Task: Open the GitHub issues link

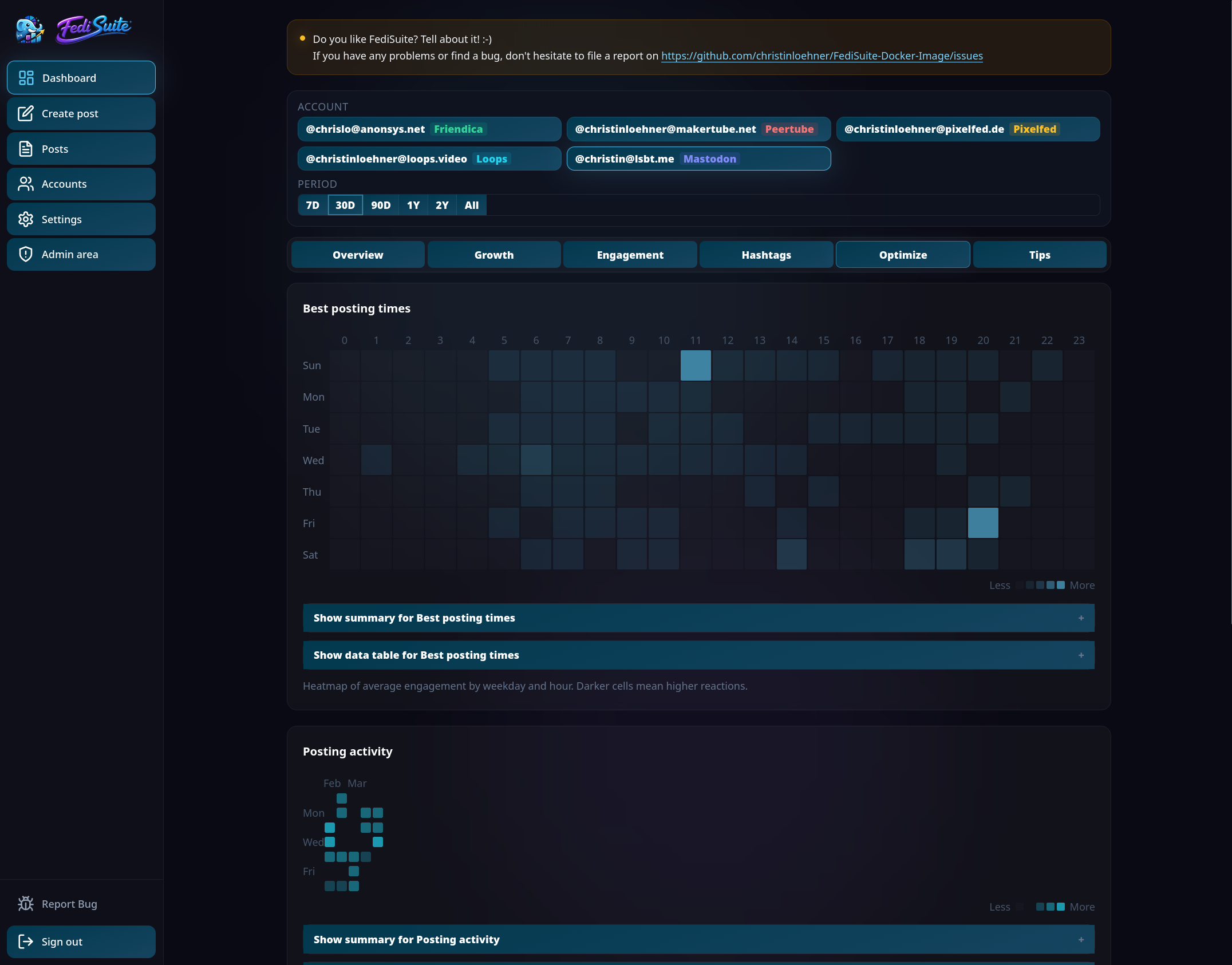Action: click(822, 56)
